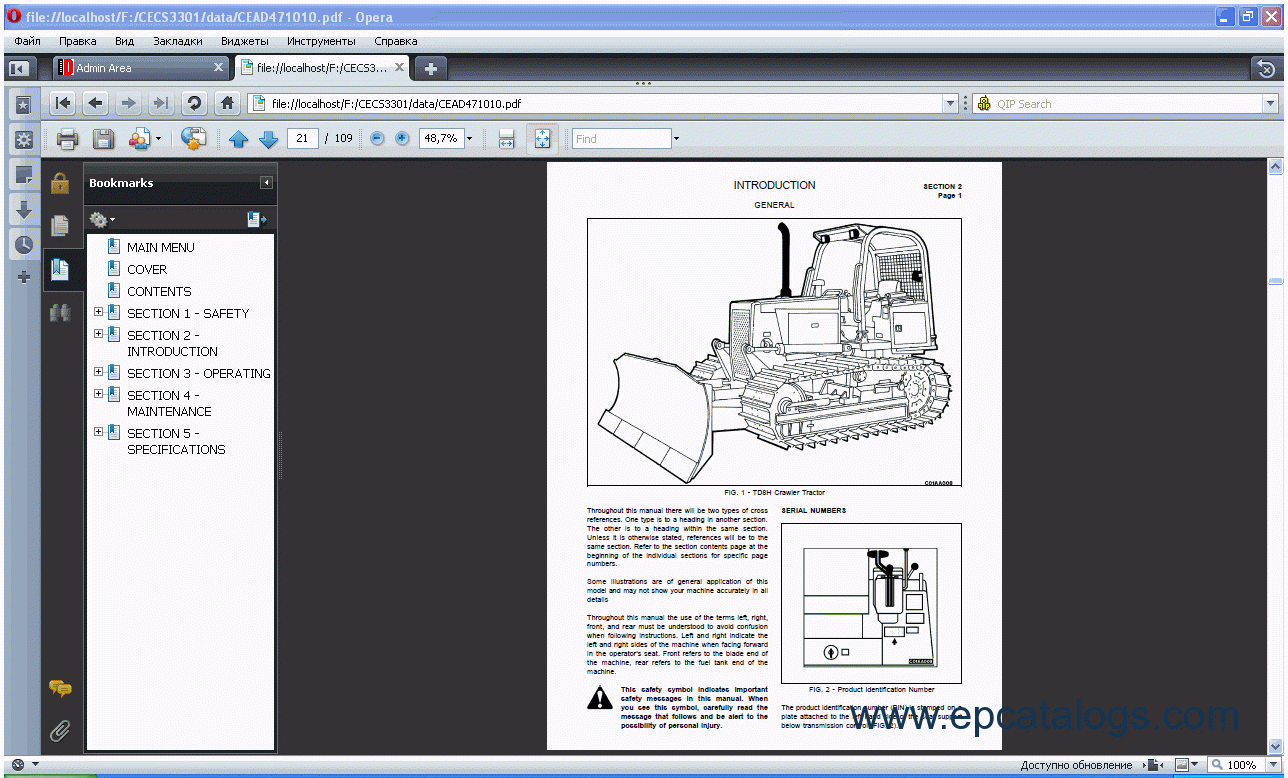Screen dimensions: 1288x778
Task: Open the PDF attachments paperclip panel
Action: click(60, 730)
